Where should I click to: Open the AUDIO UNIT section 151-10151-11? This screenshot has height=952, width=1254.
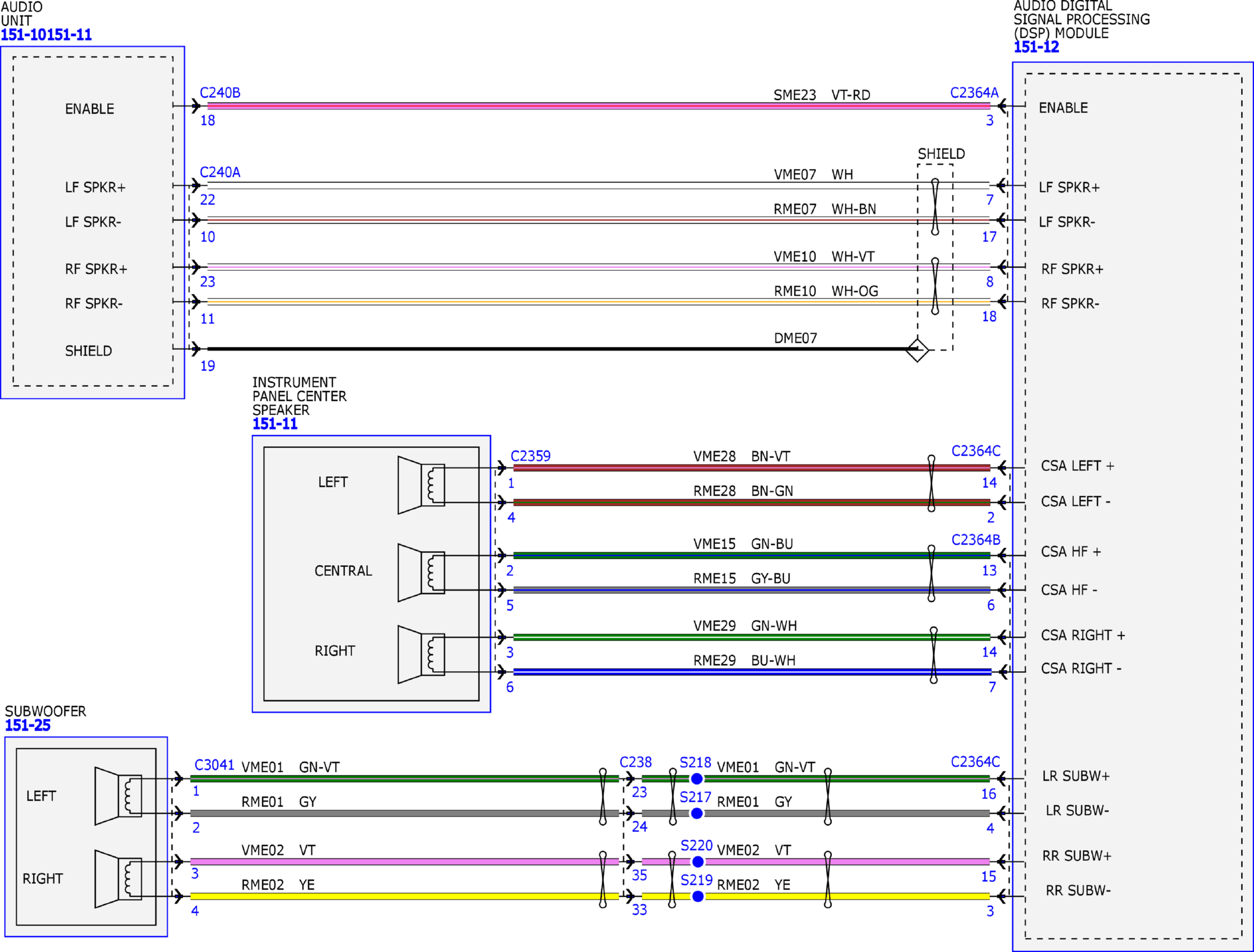46,34
